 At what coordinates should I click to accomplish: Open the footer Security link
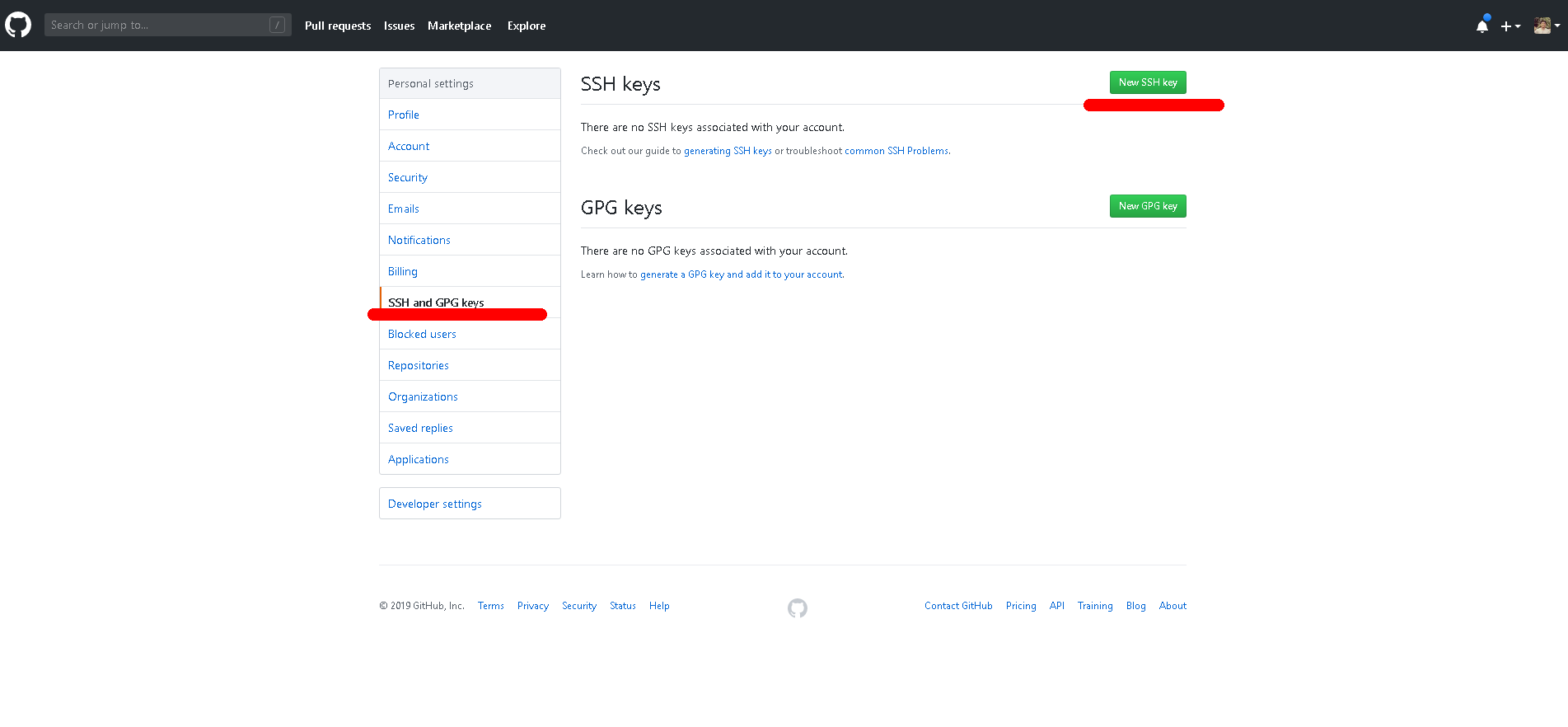click(579, 606)
